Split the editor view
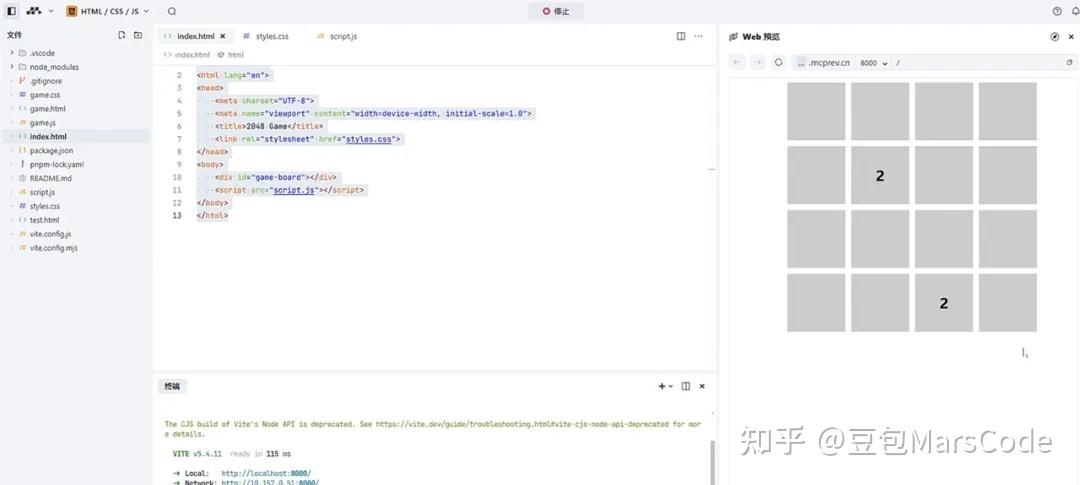This screenshot has width=1080, height=485. [x=681, y=36]
